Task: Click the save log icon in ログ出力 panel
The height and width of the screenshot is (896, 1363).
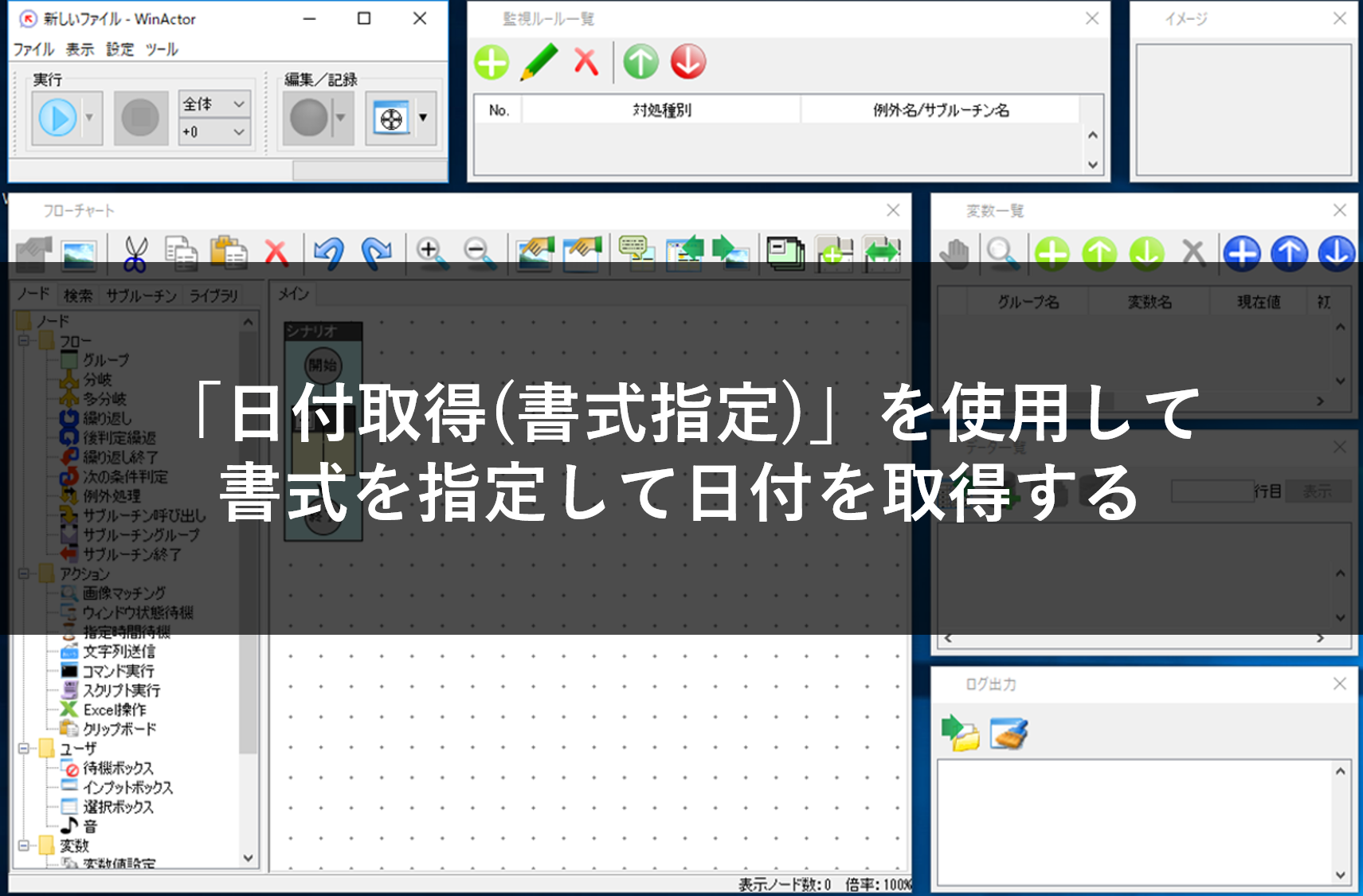Action: (960, 733)
